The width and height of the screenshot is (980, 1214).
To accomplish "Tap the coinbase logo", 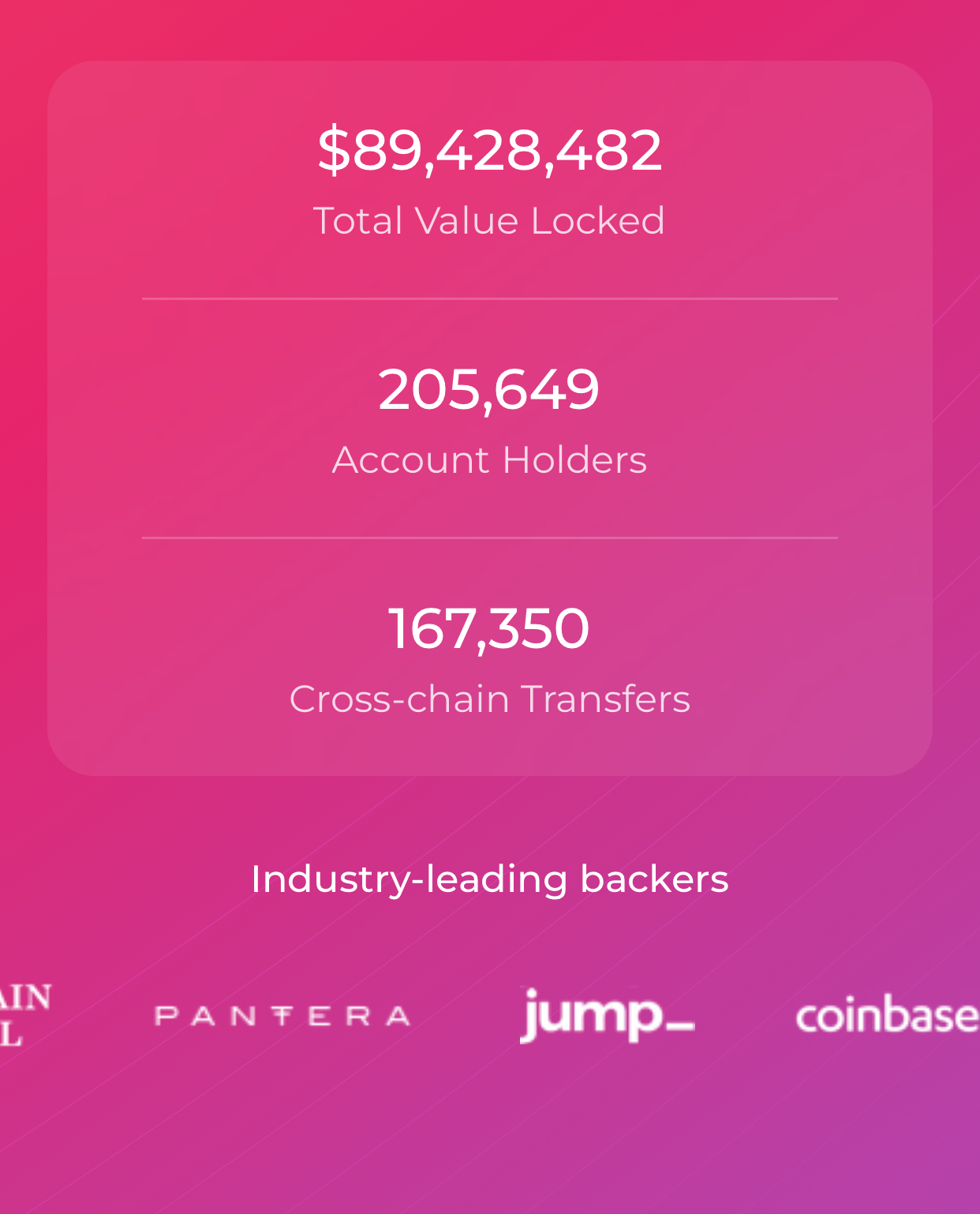I will [x=887, y=1015].
